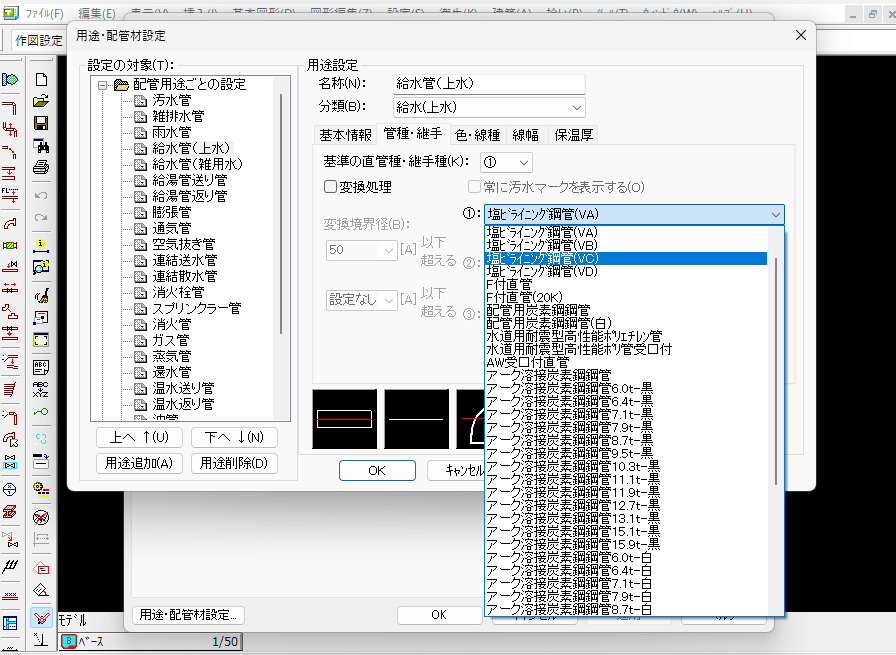Click the New file icon
896x655 pixels.
coord(41,79)
